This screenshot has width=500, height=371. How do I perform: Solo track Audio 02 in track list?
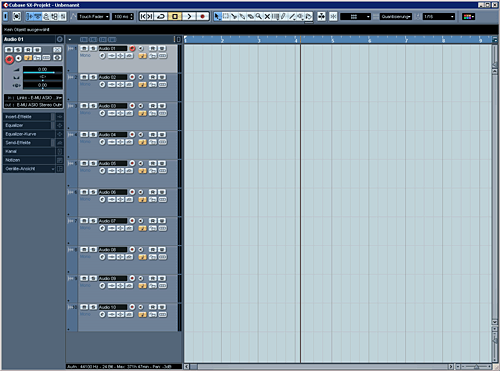pyautogui.click(x=93, y=77)
